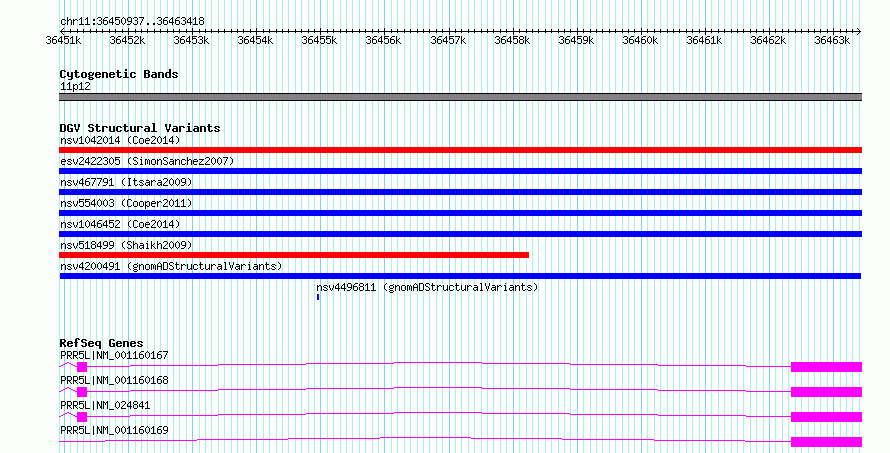Image resolution: width=890 pixels, height=453 pixels.
Task: Click the tiny blue nsv4496811 variant mark
Action: click(x=318, y=297)
